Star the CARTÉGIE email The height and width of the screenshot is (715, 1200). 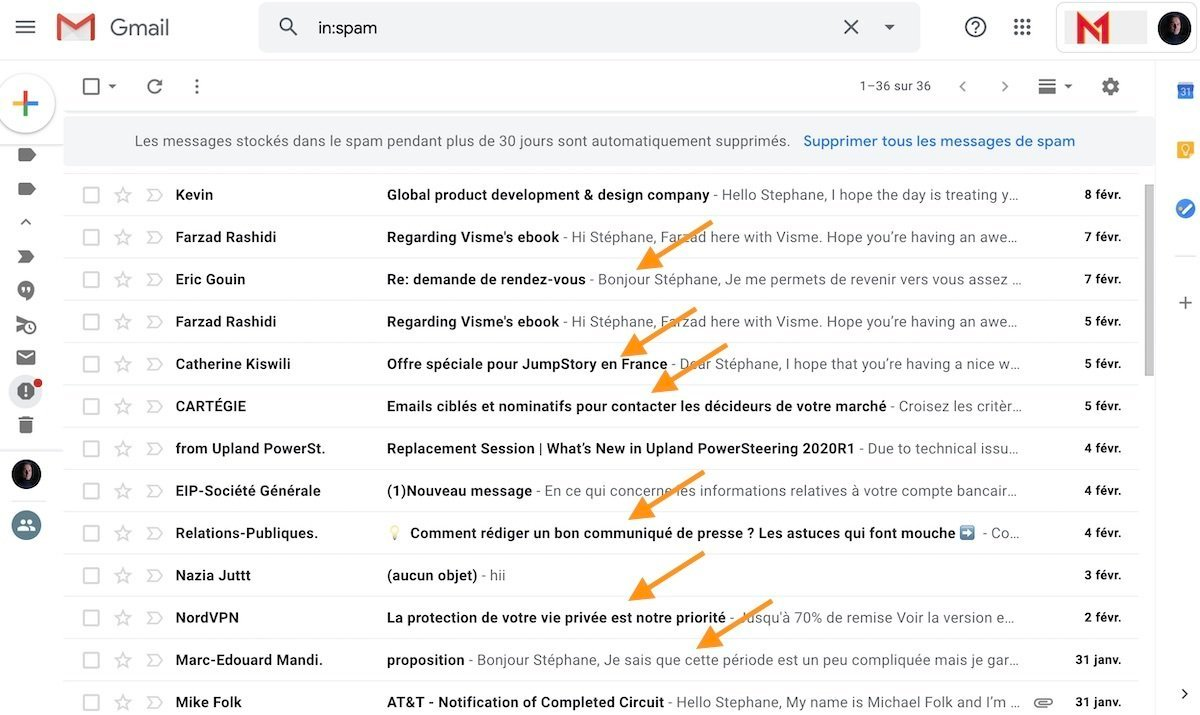122,406
